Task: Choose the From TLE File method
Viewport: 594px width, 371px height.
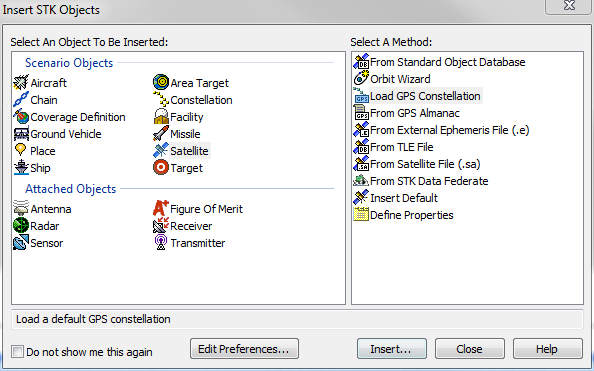Action: 393,147
